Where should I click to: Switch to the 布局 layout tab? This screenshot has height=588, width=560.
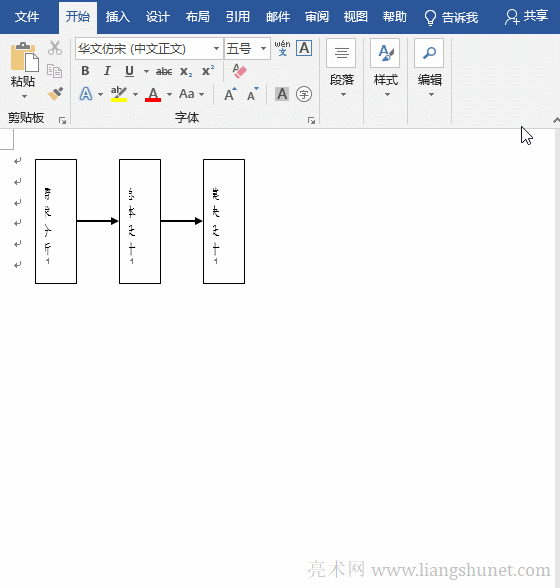pos(198,17)
